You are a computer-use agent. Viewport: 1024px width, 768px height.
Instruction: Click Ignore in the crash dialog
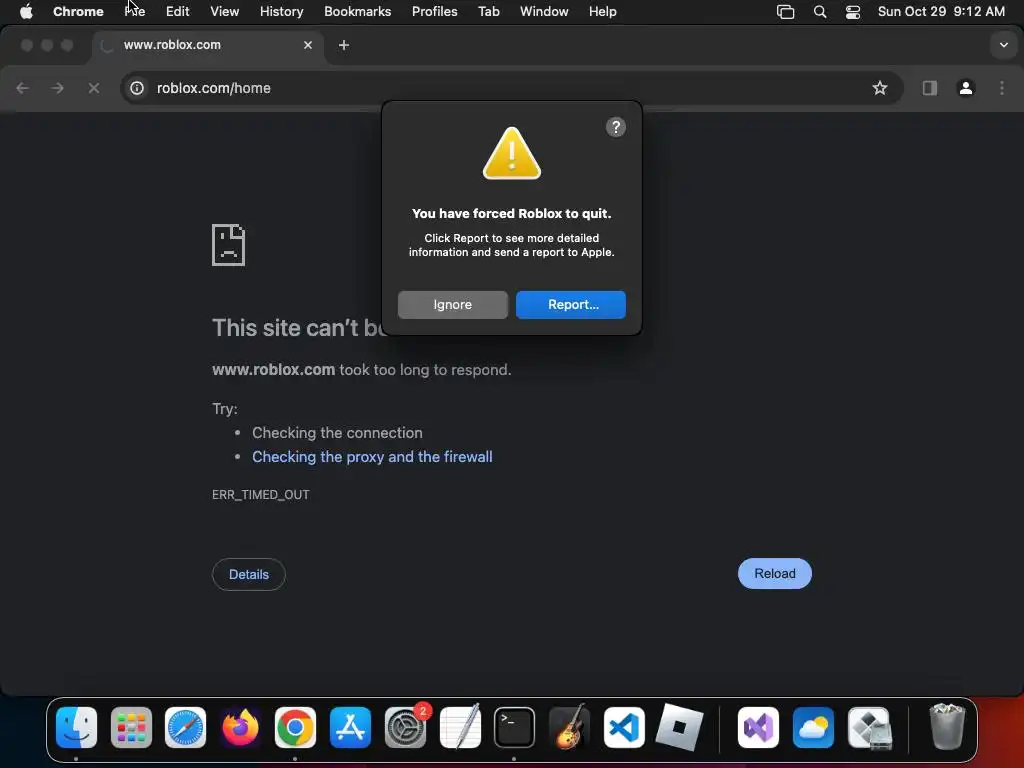click(453, 305)
